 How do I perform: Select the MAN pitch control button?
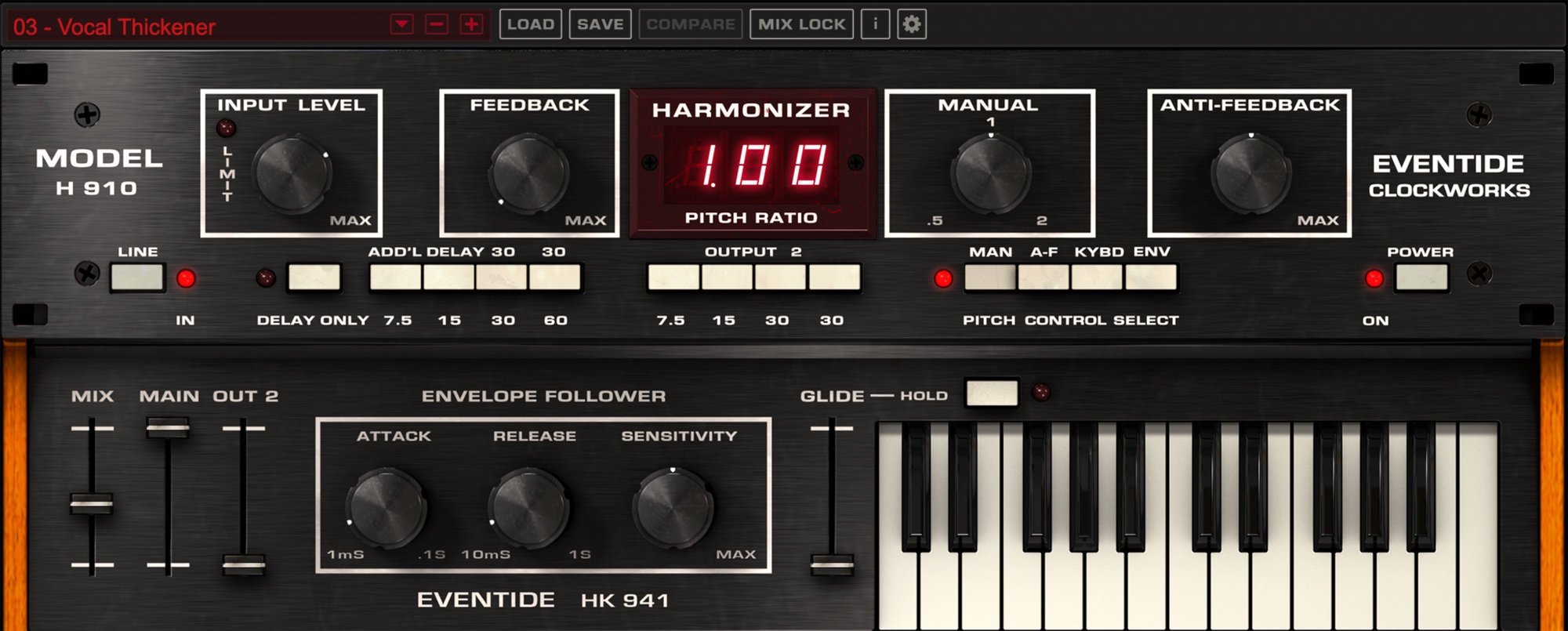tap(990, 277)
